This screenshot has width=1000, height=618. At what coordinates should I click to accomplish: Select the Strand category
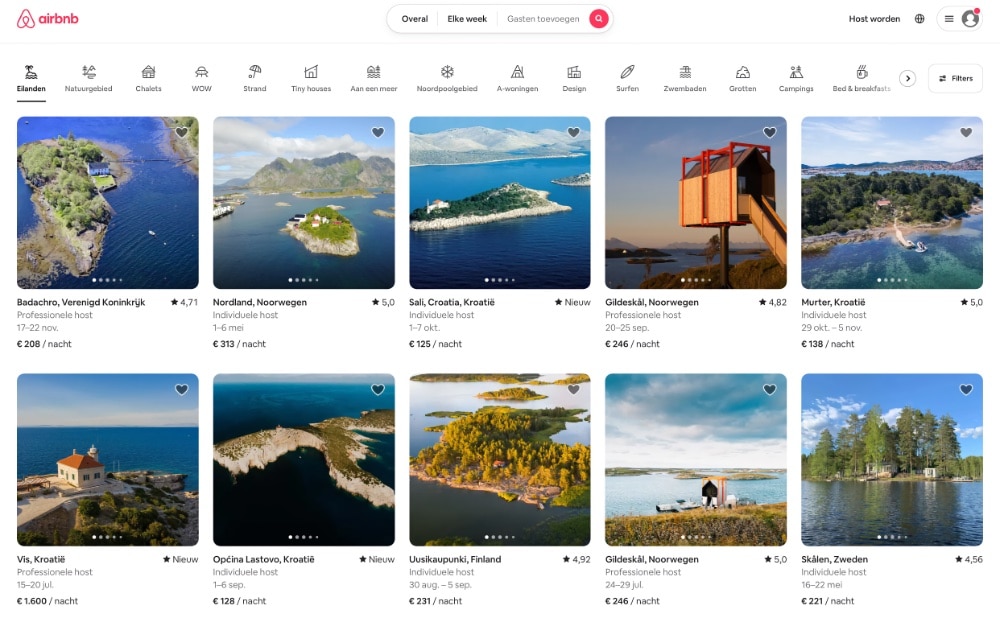point(254,78)
